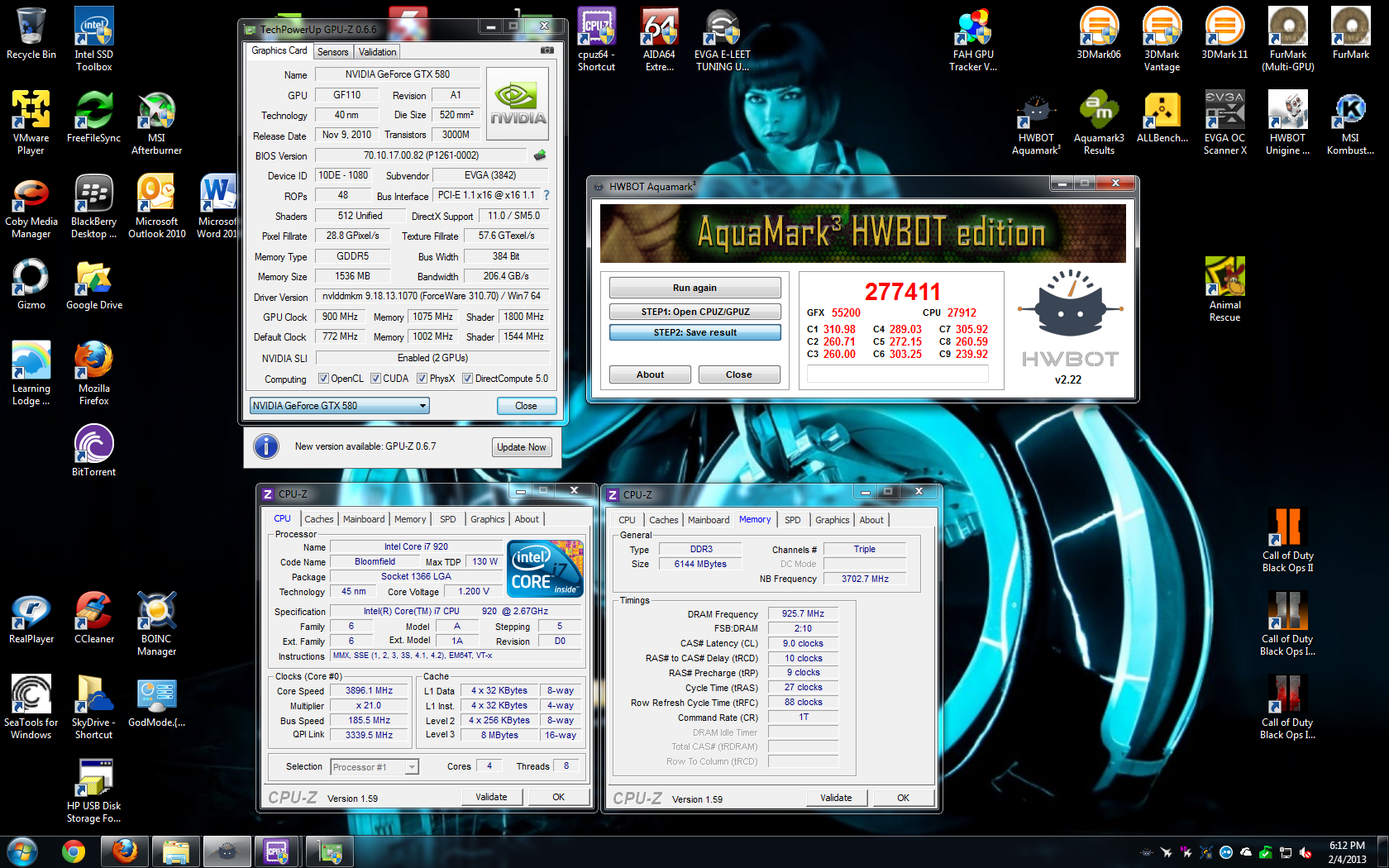Open EVGA E-LEET Tuning Utility icon
The image size is (1389, 868).
click(722, 38)
